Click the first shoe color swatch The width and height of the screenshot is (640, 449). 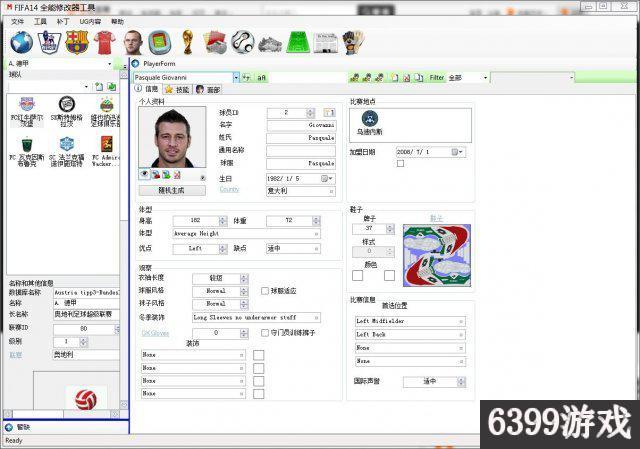tap(358, 276)
